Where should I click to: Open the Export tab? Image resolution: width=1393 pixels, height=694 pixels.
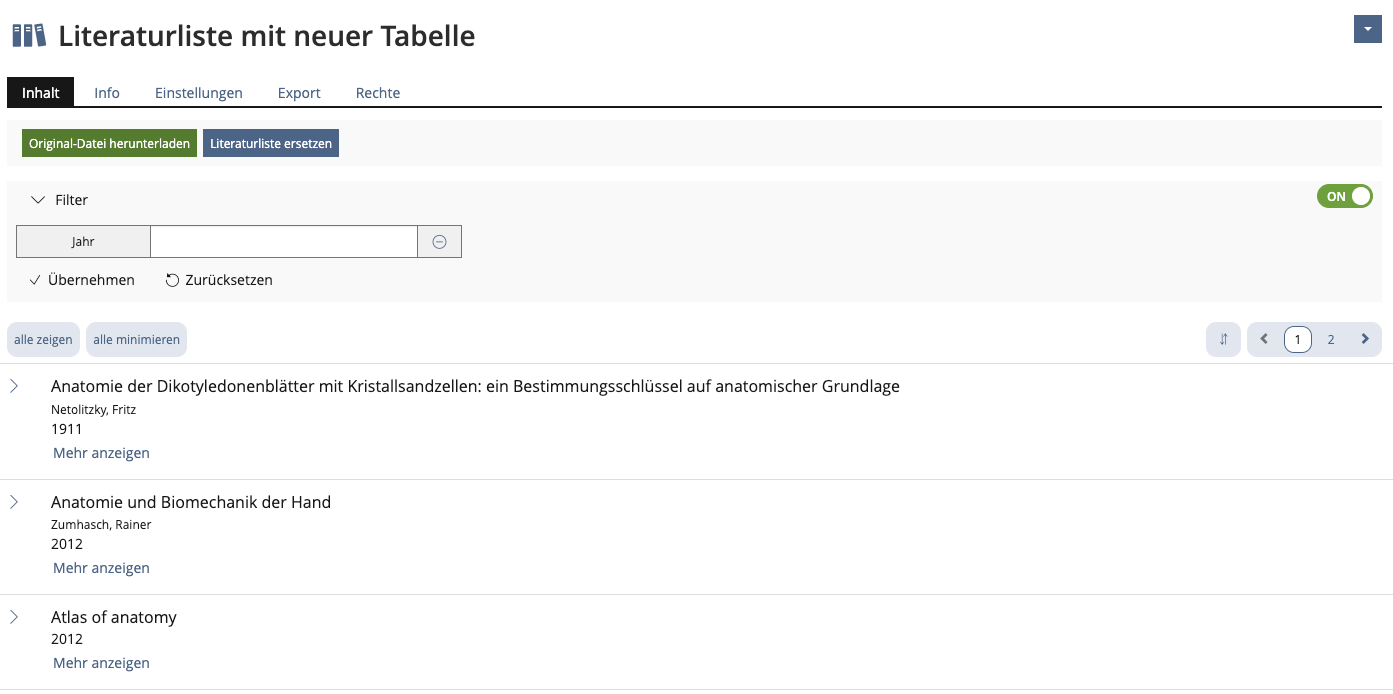(x=299, y=93)
